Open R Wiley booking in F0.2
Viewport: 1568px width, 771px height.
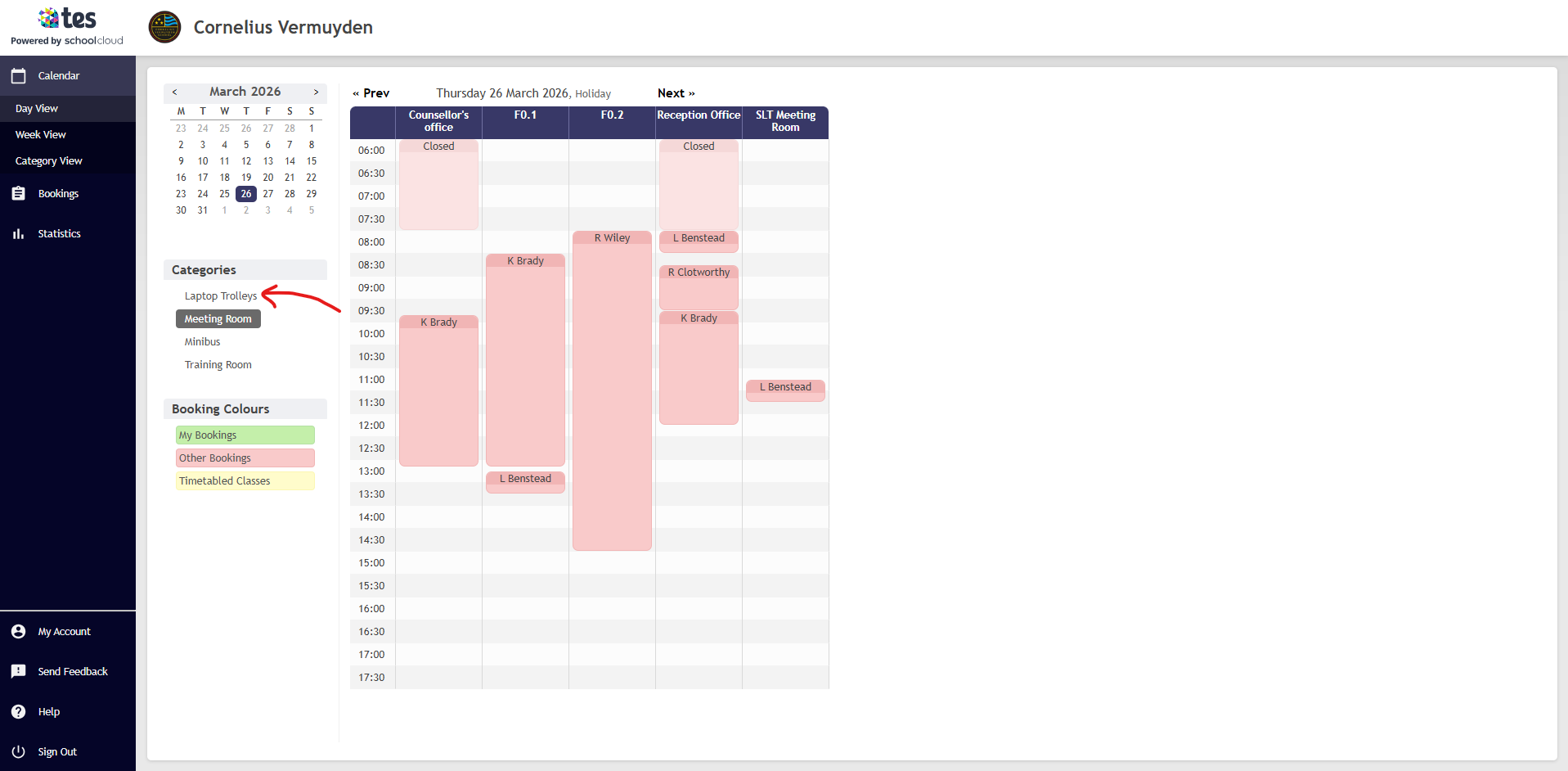point(612,391)
